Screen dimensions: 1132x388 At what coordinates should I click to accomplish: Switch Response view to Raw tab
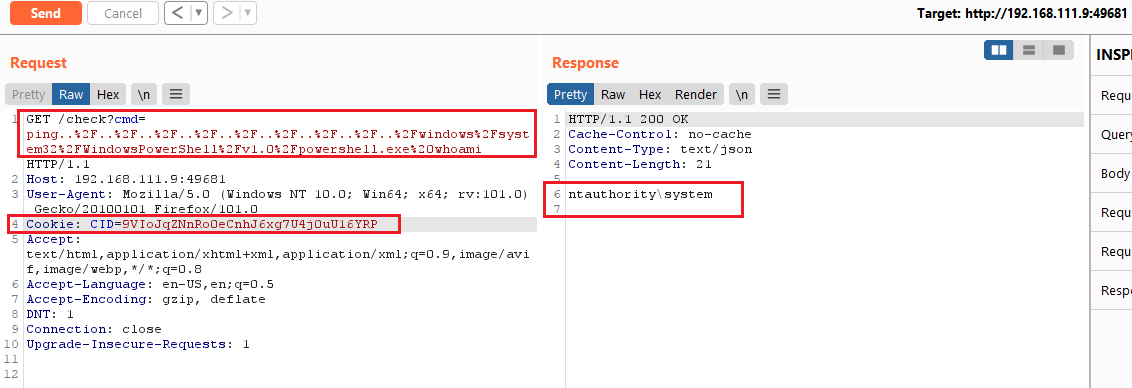pyautogui.click(x=613, y=94)
